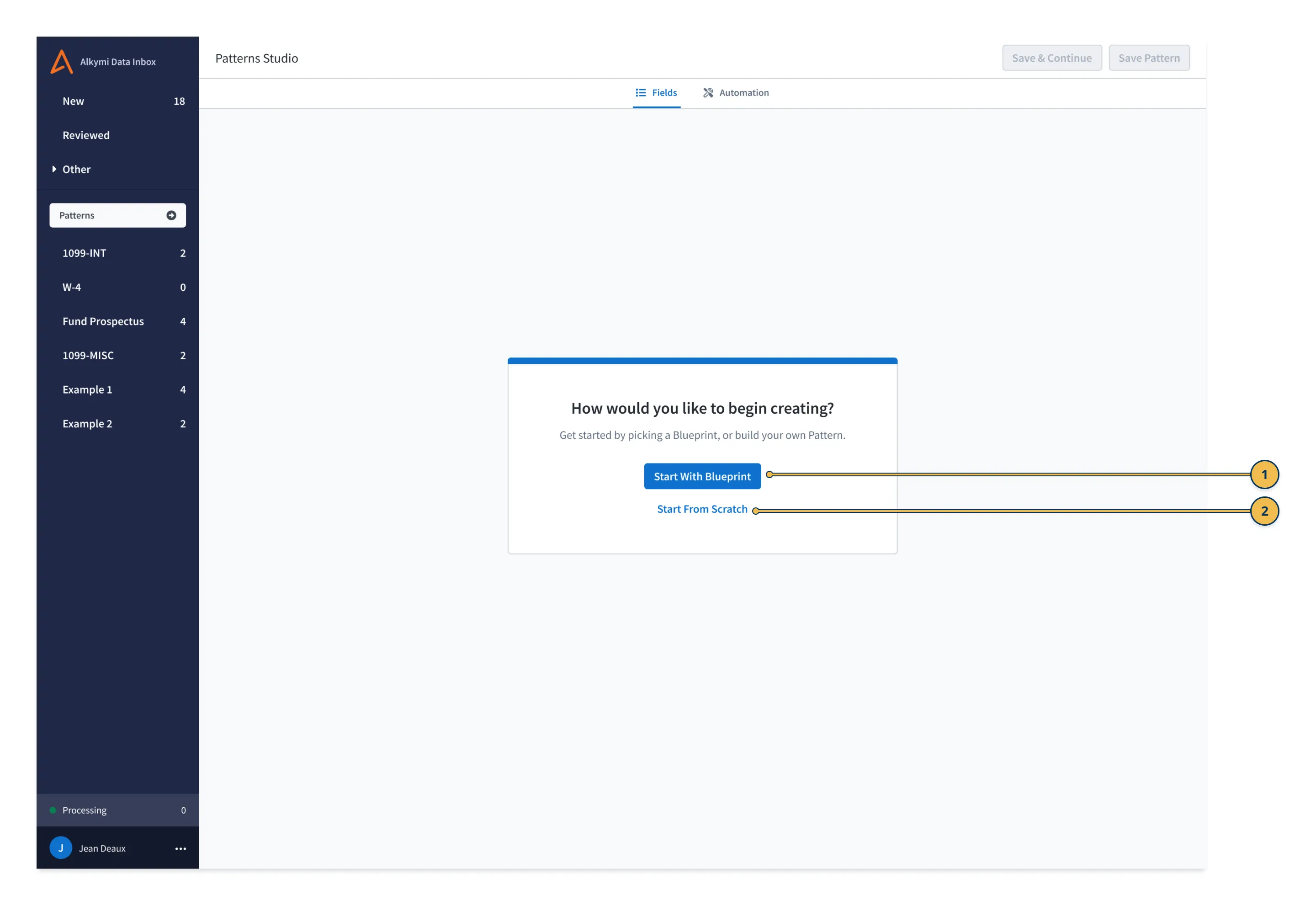Click the Patterns Studio title
1316x906 pixels.
(256, 59)
